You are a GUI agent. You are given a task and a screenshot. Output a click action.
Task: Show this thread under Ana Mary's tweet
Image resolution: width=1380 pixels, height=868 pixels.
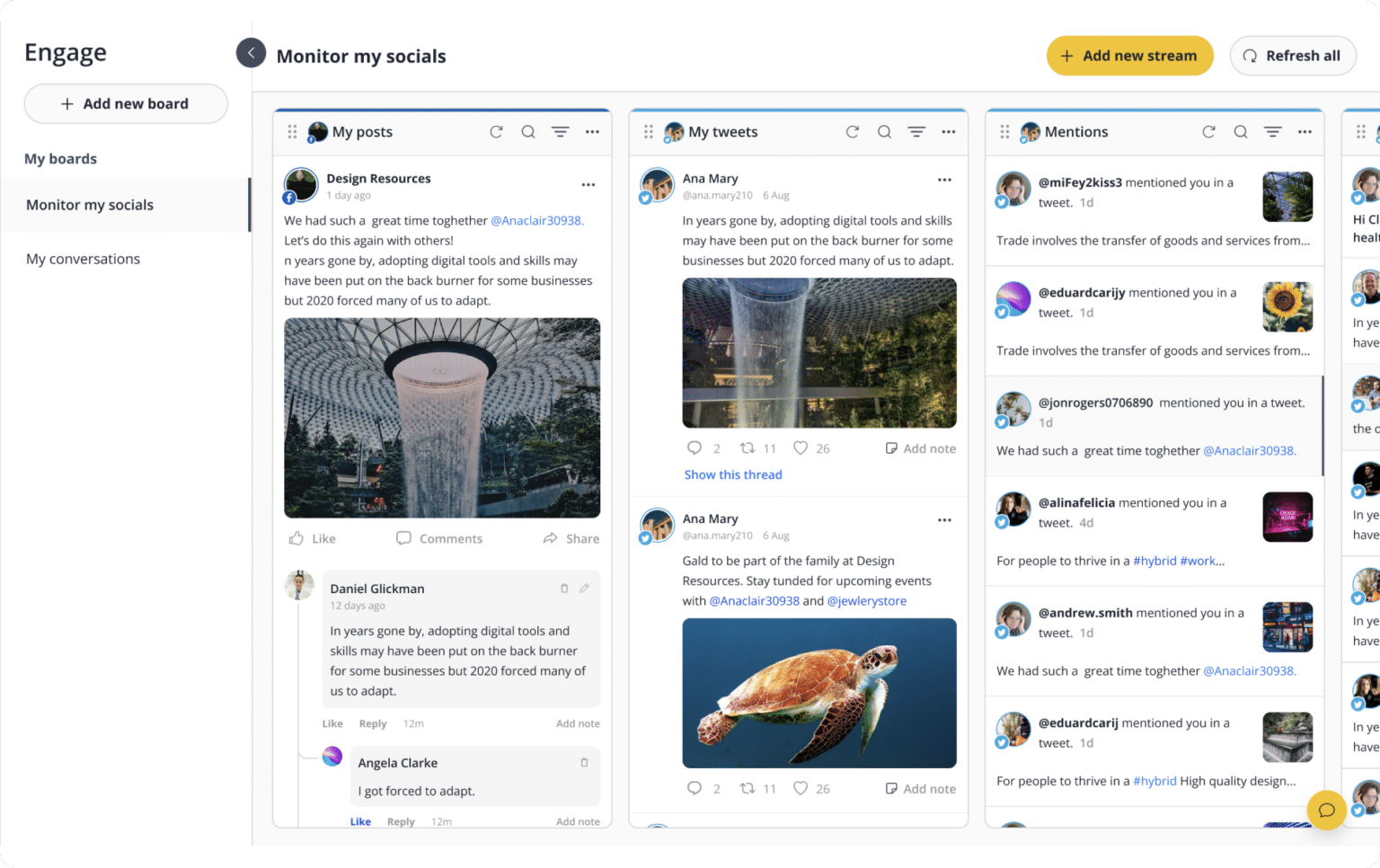click(733, 474)
